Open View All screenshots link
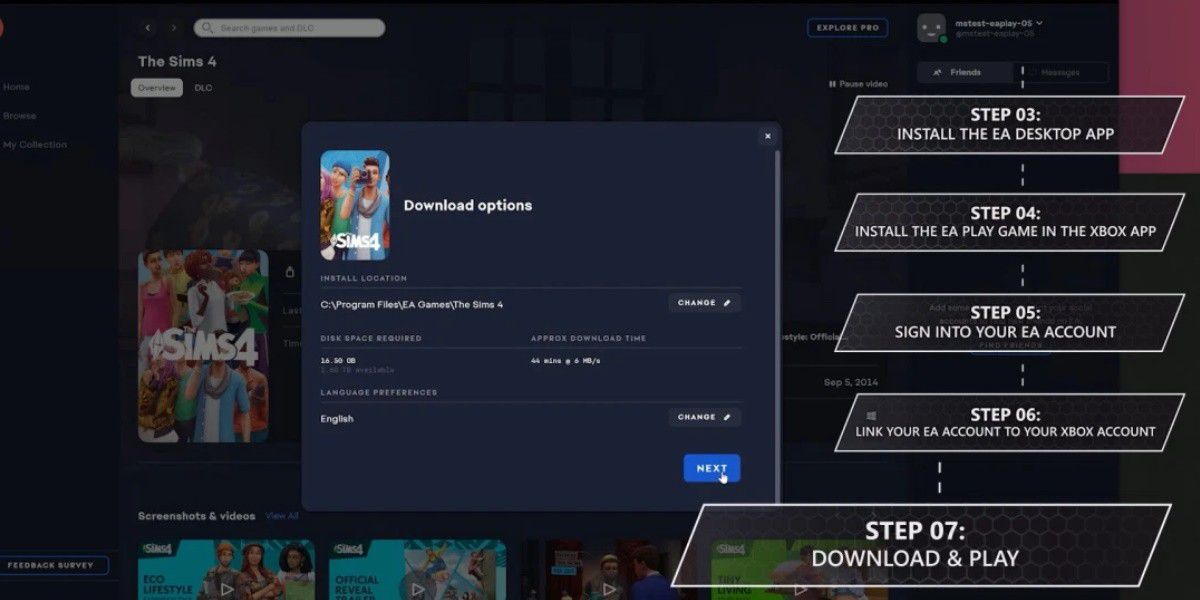This screenshot has height=600, width=1200. pos(282,516)
